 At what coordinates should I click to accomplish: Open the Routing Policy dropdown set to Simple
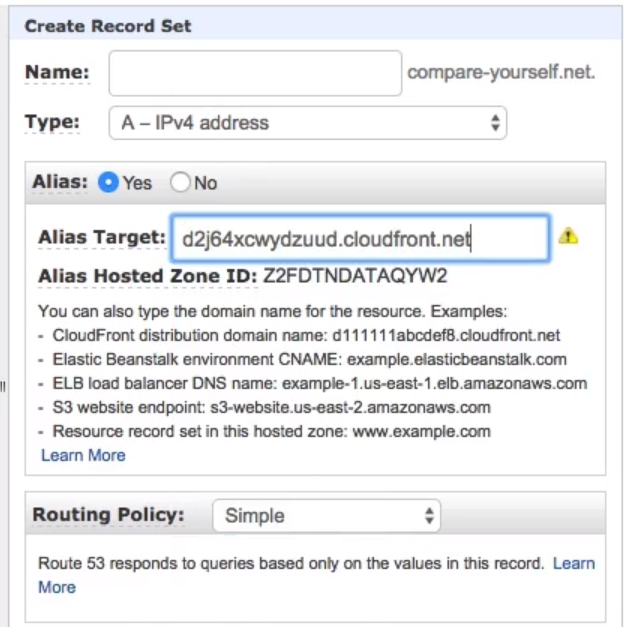[x=326, y=515]
